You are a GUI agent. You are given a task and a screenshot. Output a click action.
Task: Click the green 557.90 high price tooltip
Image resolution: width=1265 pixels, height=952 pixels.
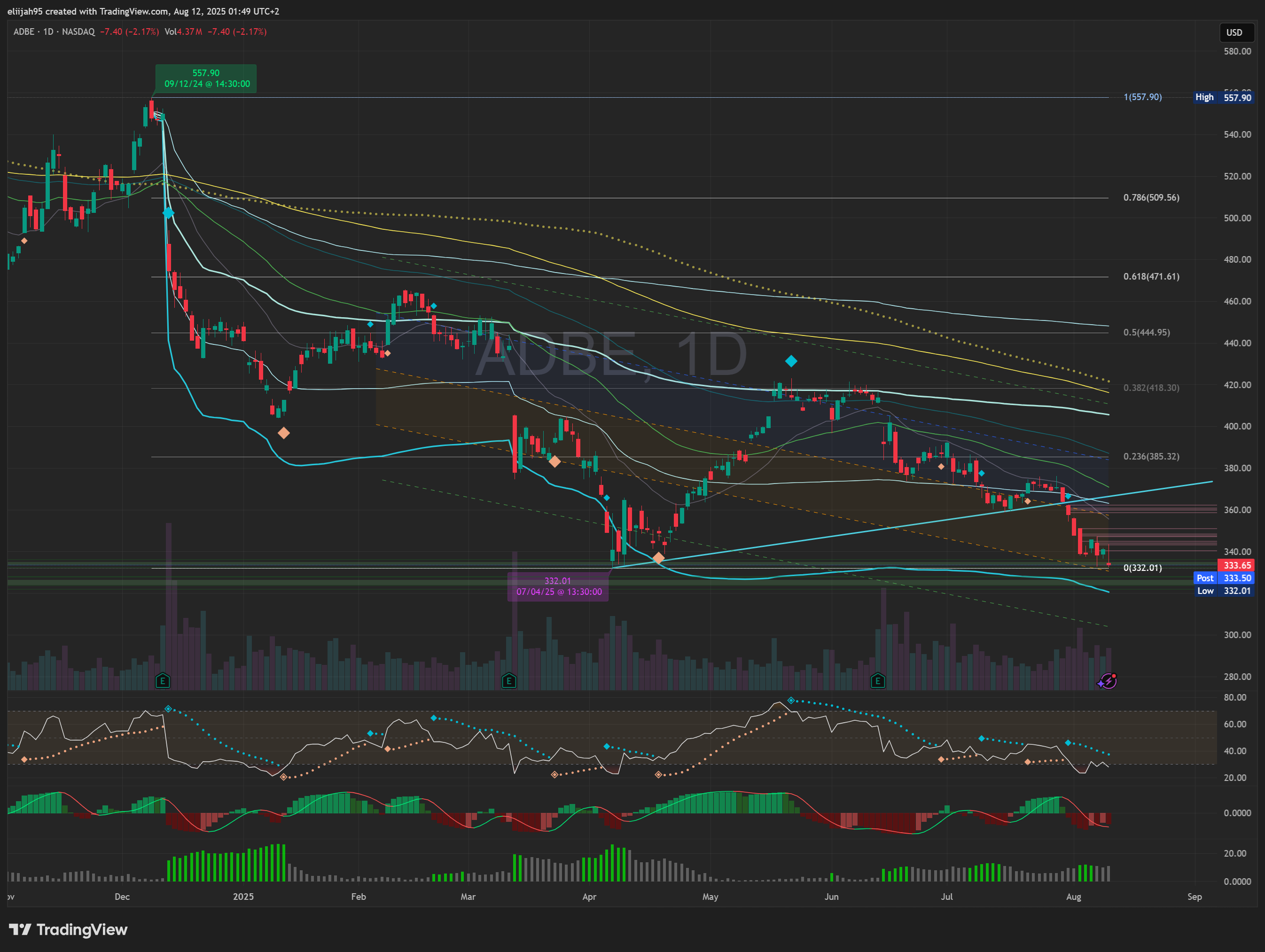(x=206, y=78)
